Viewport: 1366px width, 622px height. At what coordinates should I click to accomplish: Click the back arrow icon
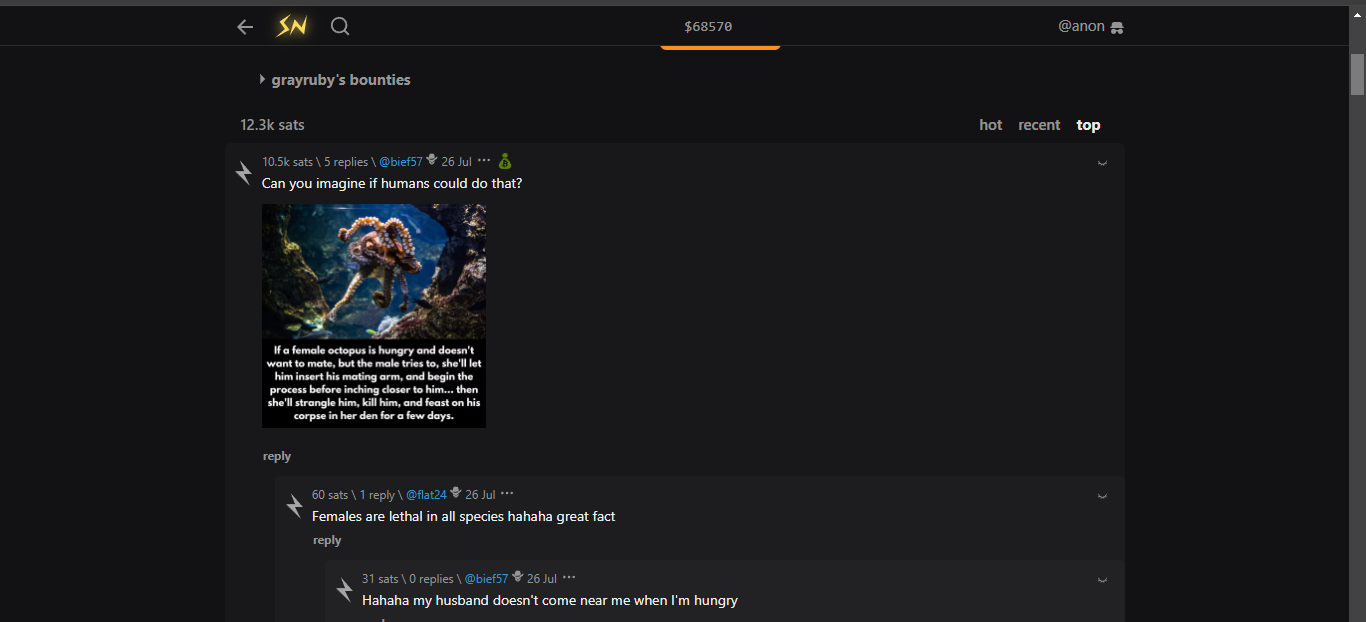[245, 27]
